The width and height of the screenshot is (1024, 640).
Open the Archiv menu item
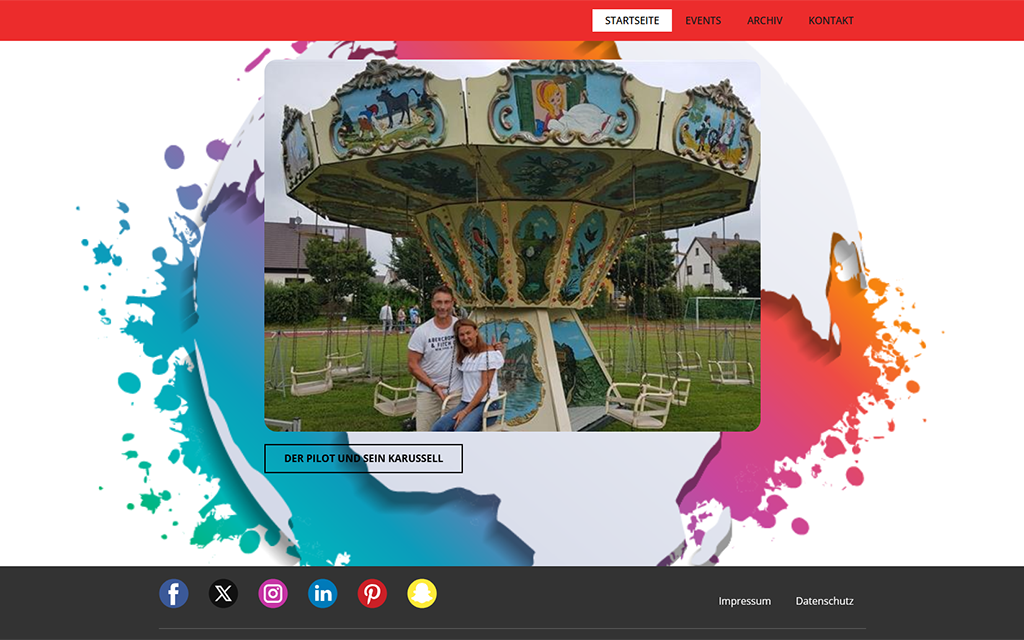765,21
